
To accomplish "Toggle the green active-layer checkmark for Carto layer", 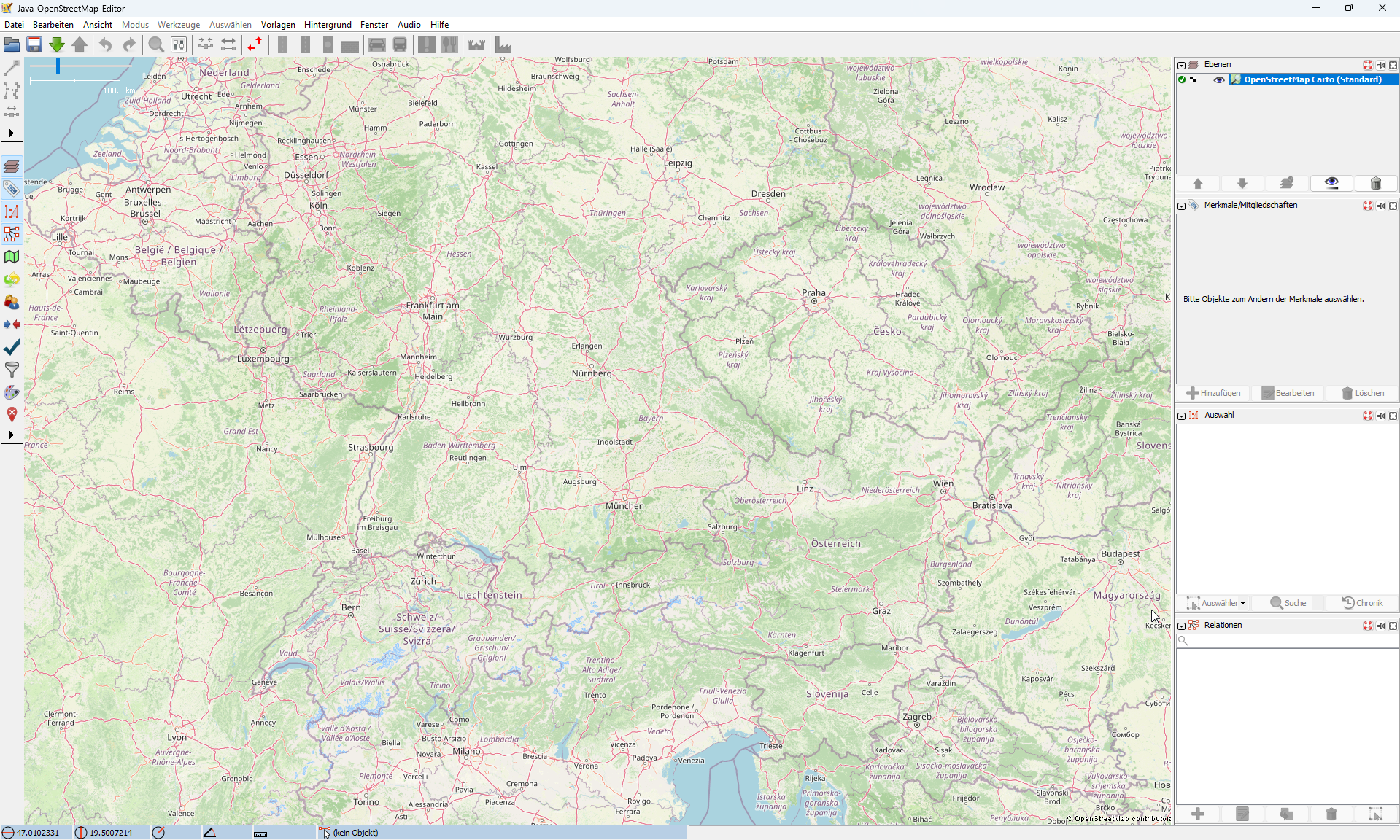I will [1182, 79].
